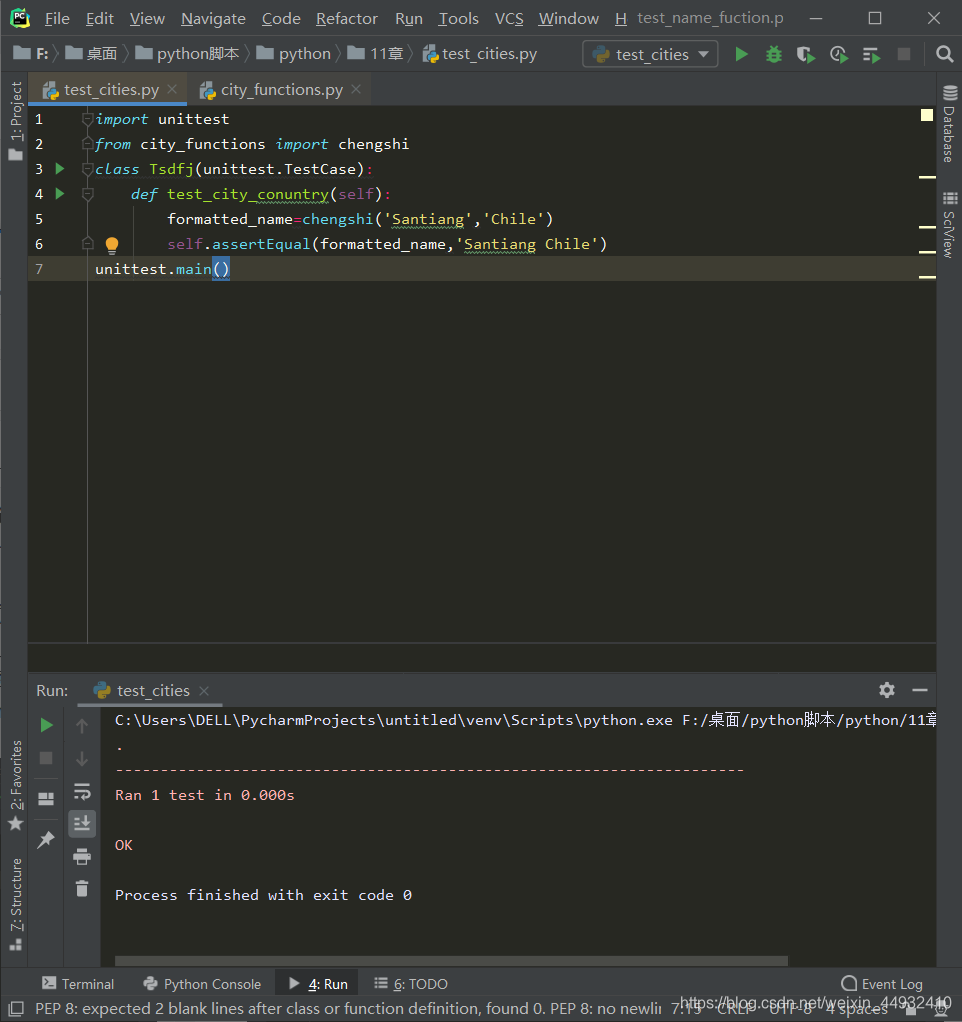962x1022 pixels.
Task: Open Search Everywhere magnifier icon
Action: pos(944,54)
